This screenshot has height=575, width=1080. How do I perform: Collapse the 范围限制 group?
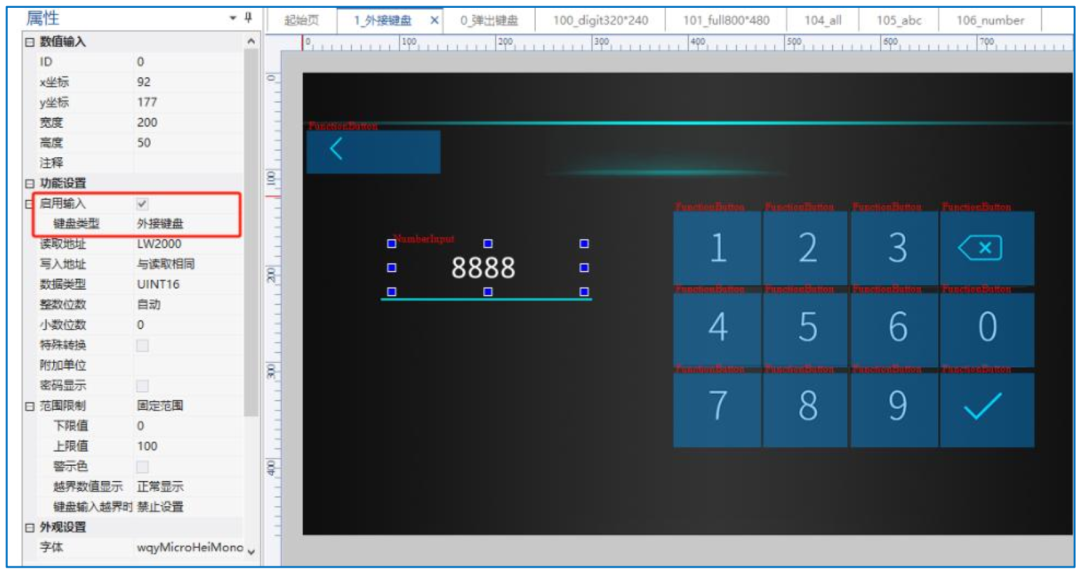coord(30,406)
